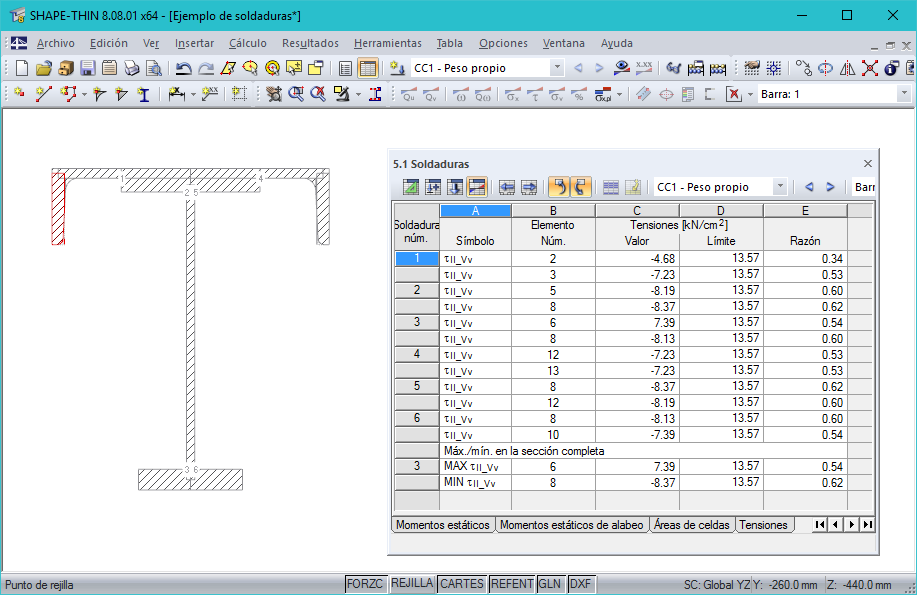Click previous load case arrow in Soldaduras panel

809,187
